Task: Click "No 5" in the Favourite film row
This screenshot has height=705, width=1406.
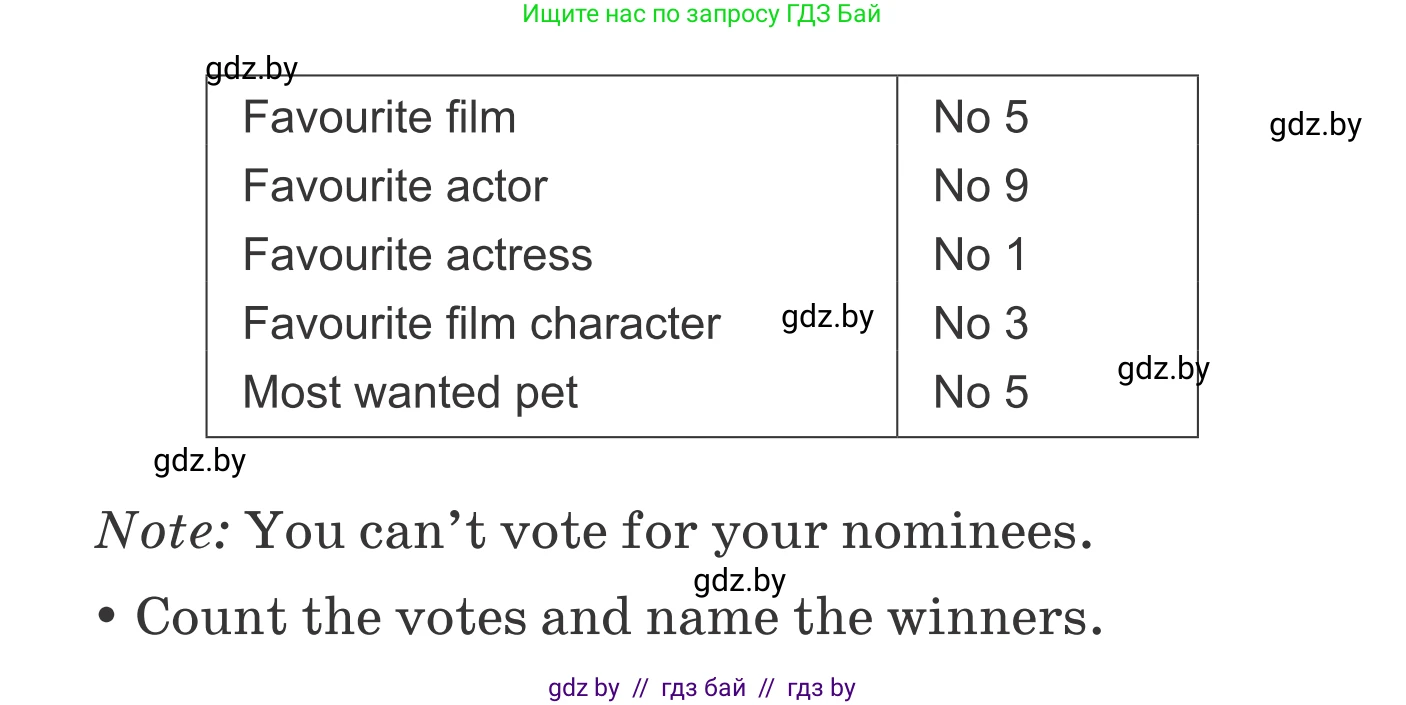Action: (980, 118)
